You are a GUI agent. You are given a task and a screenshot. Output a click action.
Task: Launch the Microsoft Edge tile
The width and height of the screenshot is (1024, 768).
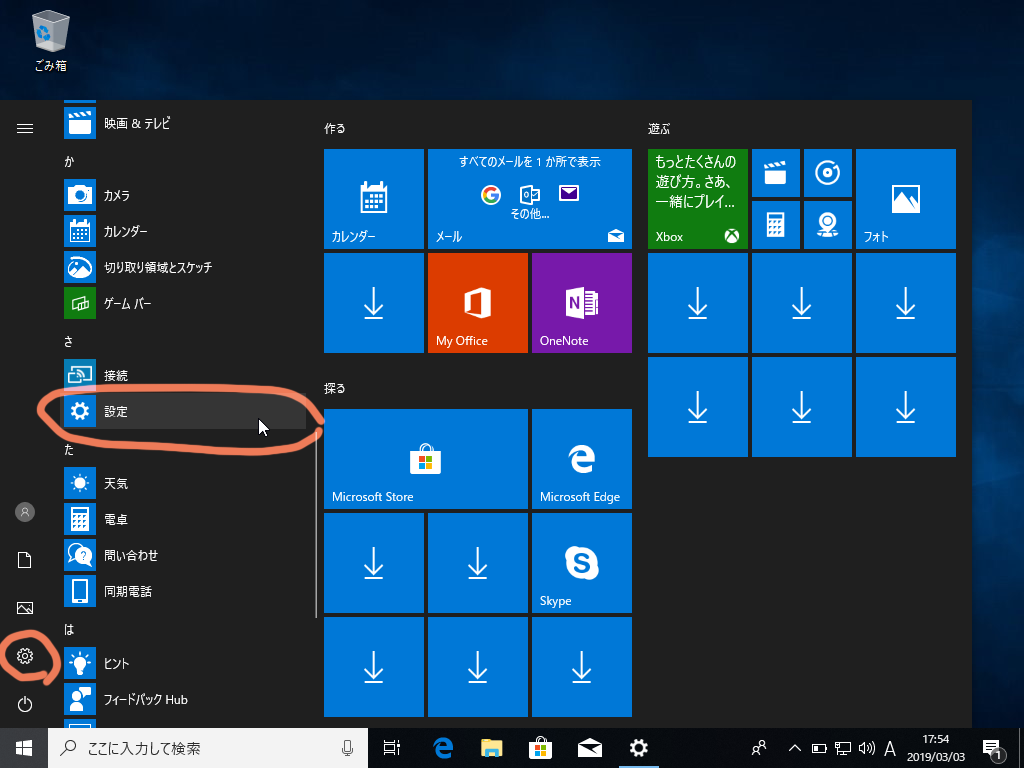click(581, 458)
